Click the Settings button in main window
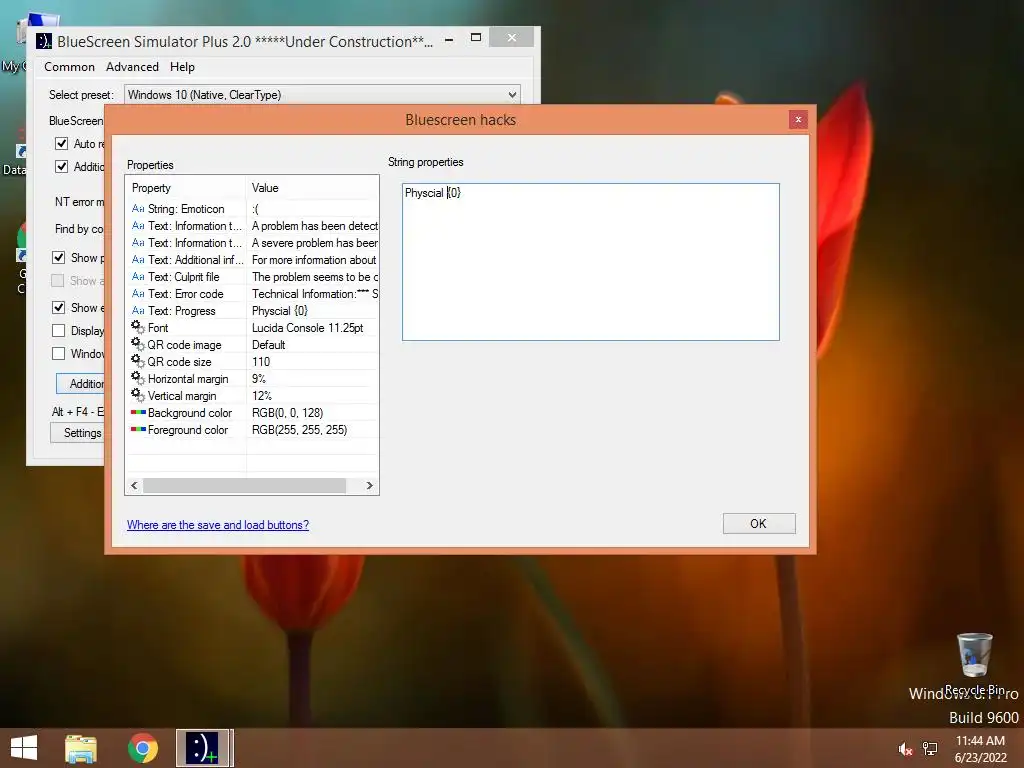This screenshot has height=768, width=1024. 77,433
